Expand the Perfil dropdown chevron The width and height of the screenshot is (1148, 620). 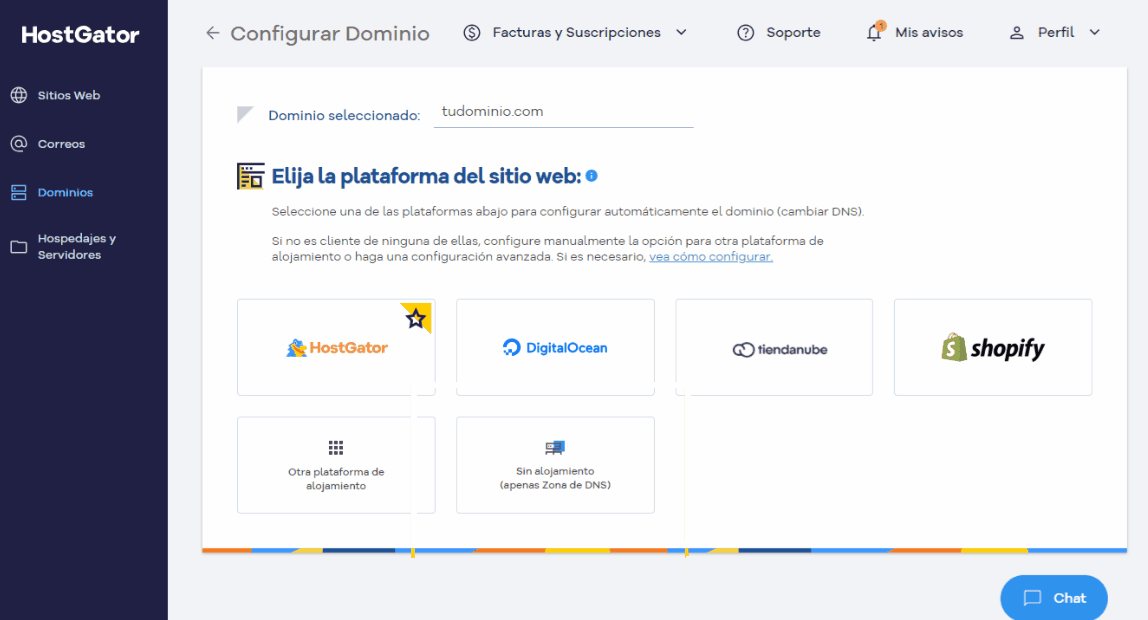1095,32
